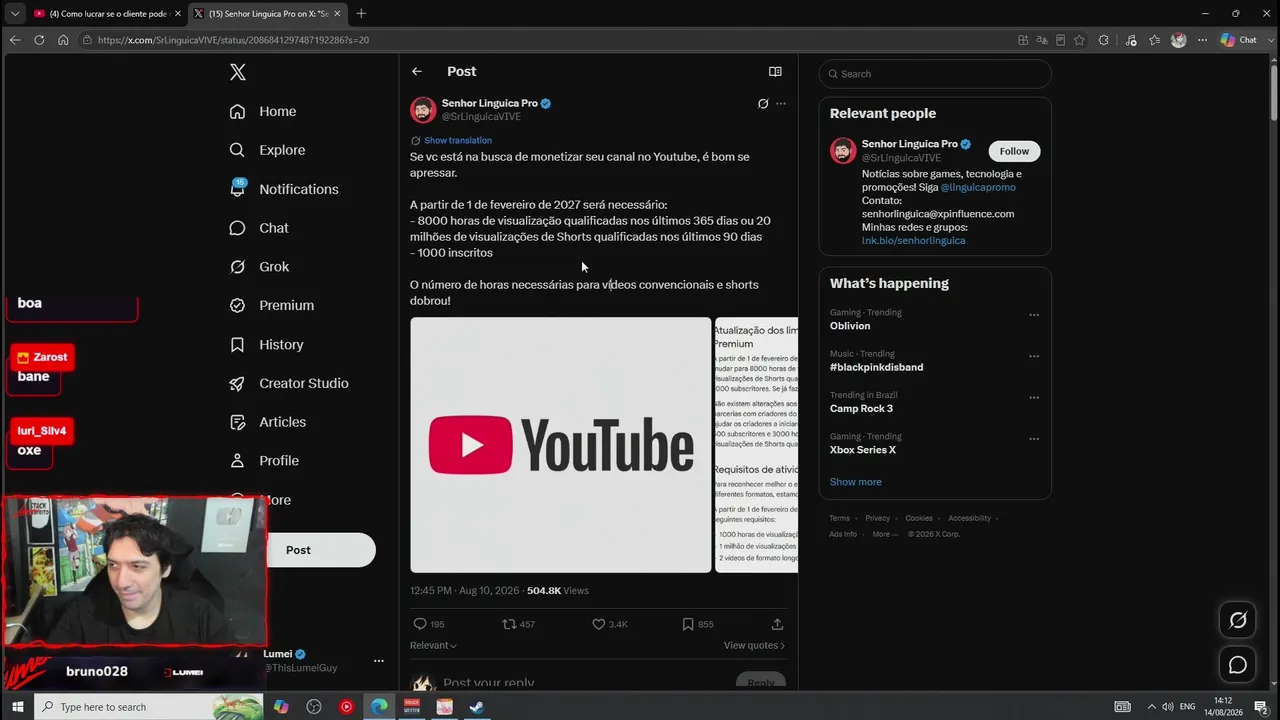1280x720 pixels.
Task: Open options for the Oblivion trend
Action: tap(1034, 315)
